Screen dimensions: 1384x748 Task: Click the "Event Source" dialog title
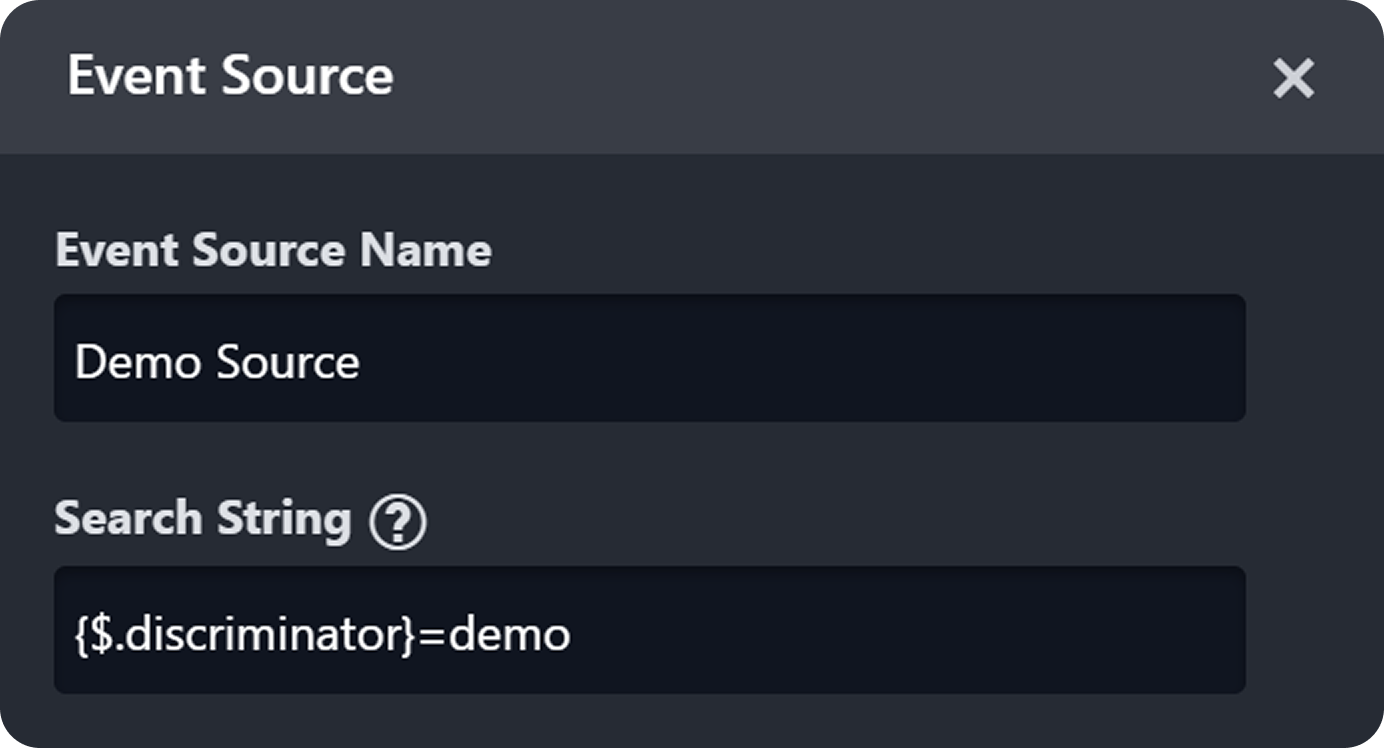click(230, 77)
